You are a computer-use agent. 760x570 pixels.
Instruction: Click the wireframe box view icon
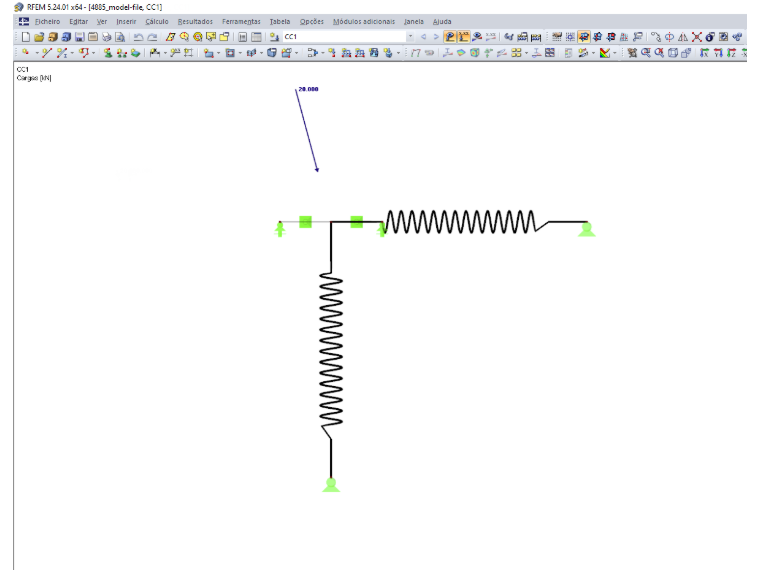673,53
